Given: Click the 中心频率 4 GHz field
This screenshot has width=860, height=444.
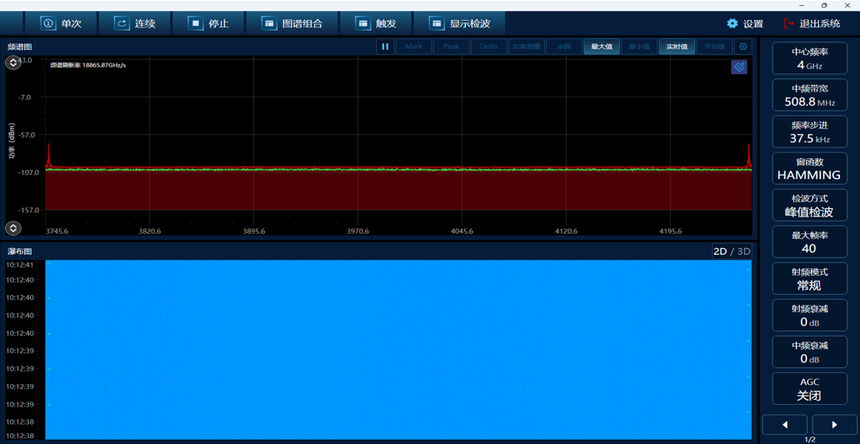Looking at the screenshot, I should click(x=808, y=58).
